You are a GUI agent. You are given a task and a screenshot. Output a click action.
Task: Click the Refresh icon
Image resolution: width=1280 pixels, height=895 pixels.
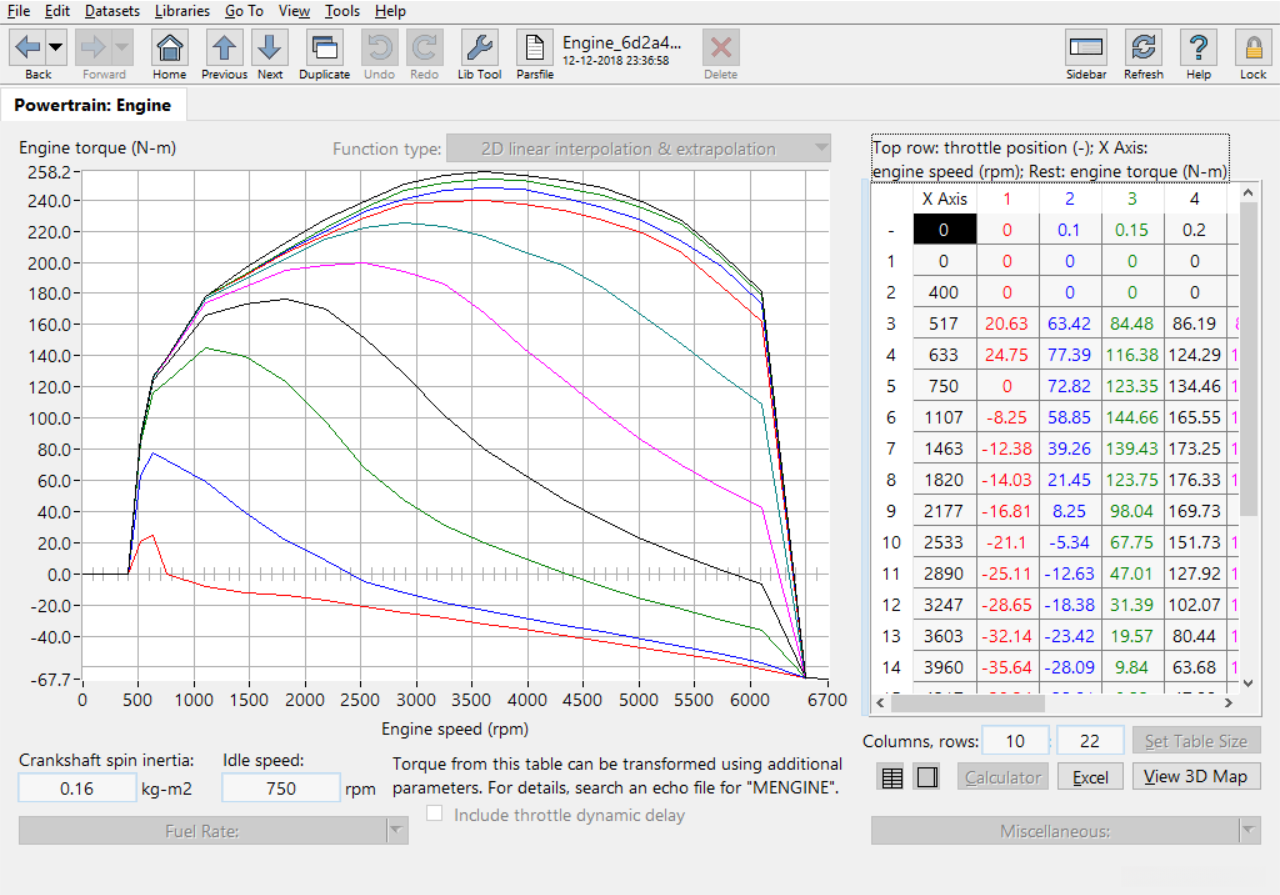(x=1143, y=48)
